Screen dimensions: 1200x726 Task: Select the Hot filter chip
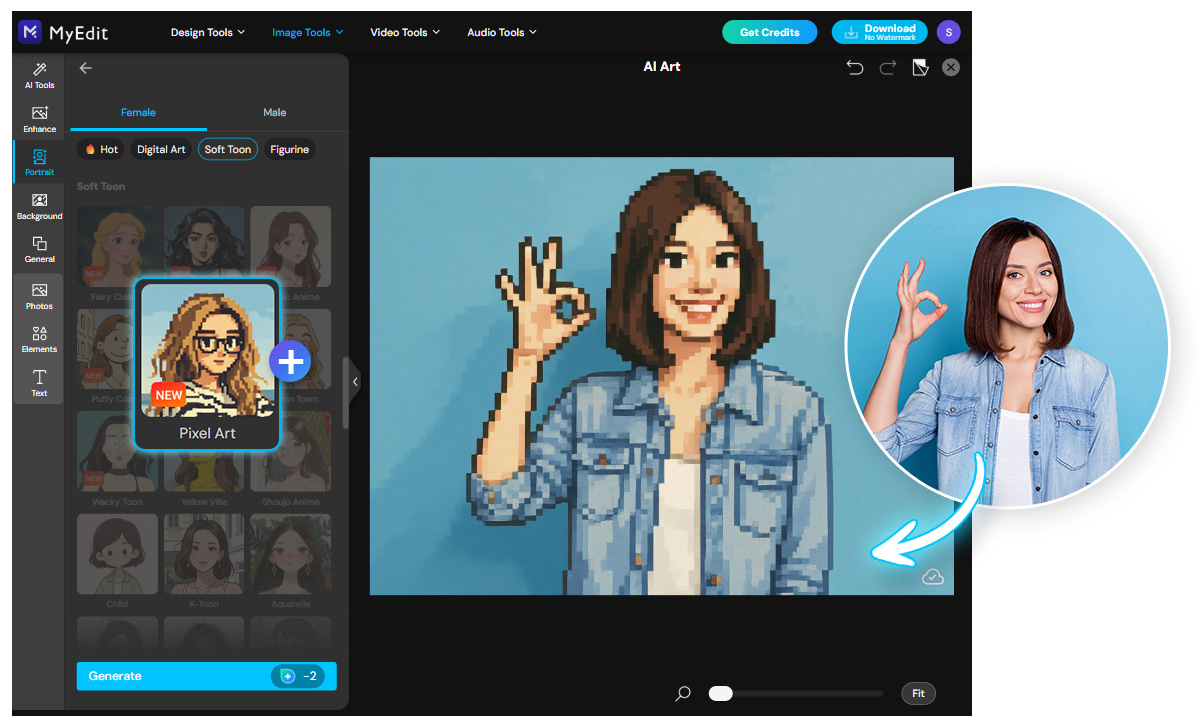[x=100, y=149]
